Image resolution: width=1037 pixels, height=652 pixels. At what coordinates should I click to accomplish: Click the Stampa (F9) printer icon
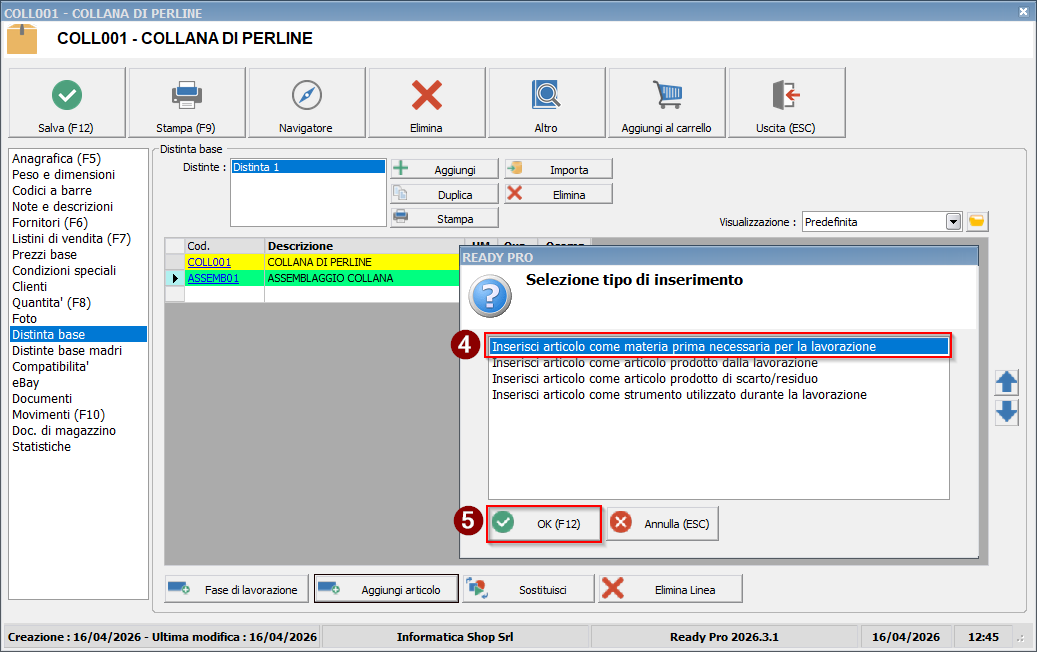tap(187, 95)
